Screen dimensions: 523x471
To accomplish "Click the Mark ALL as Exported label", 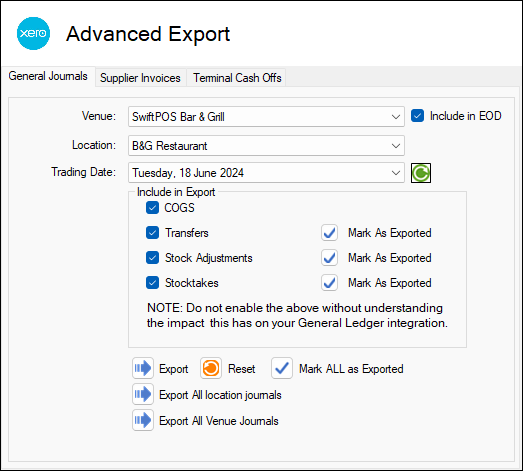I will click(351, 369).
